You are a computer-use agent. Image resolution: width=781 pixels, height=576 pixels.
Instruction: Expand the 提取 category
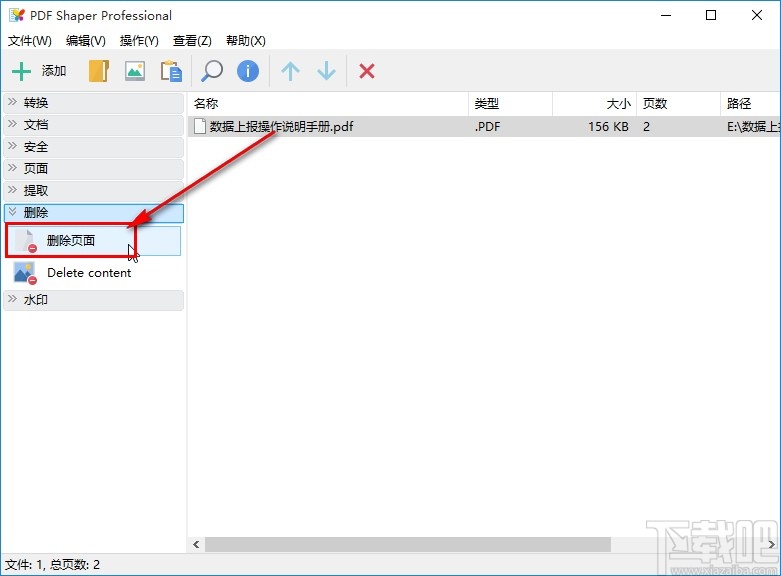94,191
